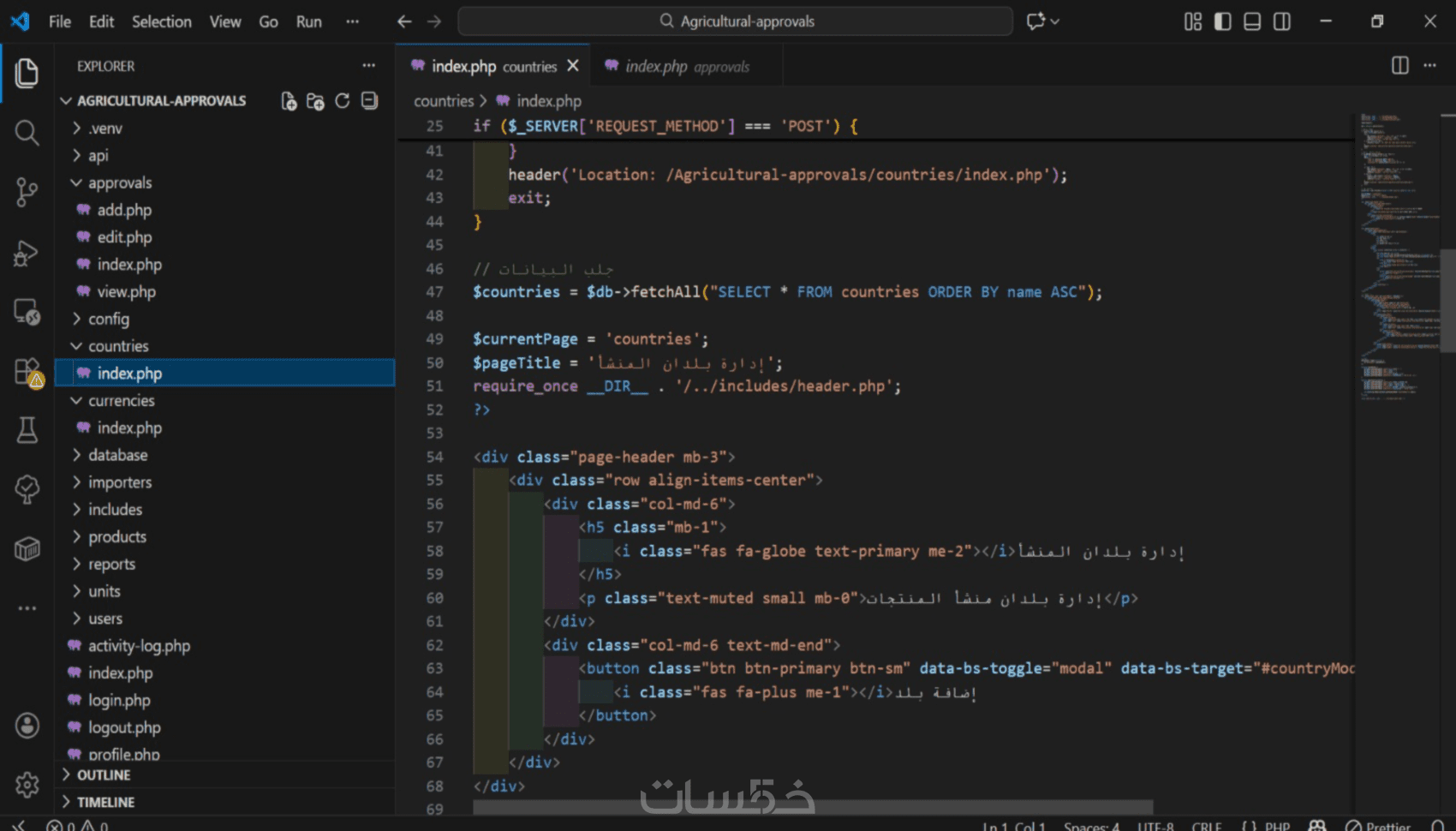This screenshot has height=831, width=1456.
Task: Click the New File icon in explorer
Action: click(289, 101)
